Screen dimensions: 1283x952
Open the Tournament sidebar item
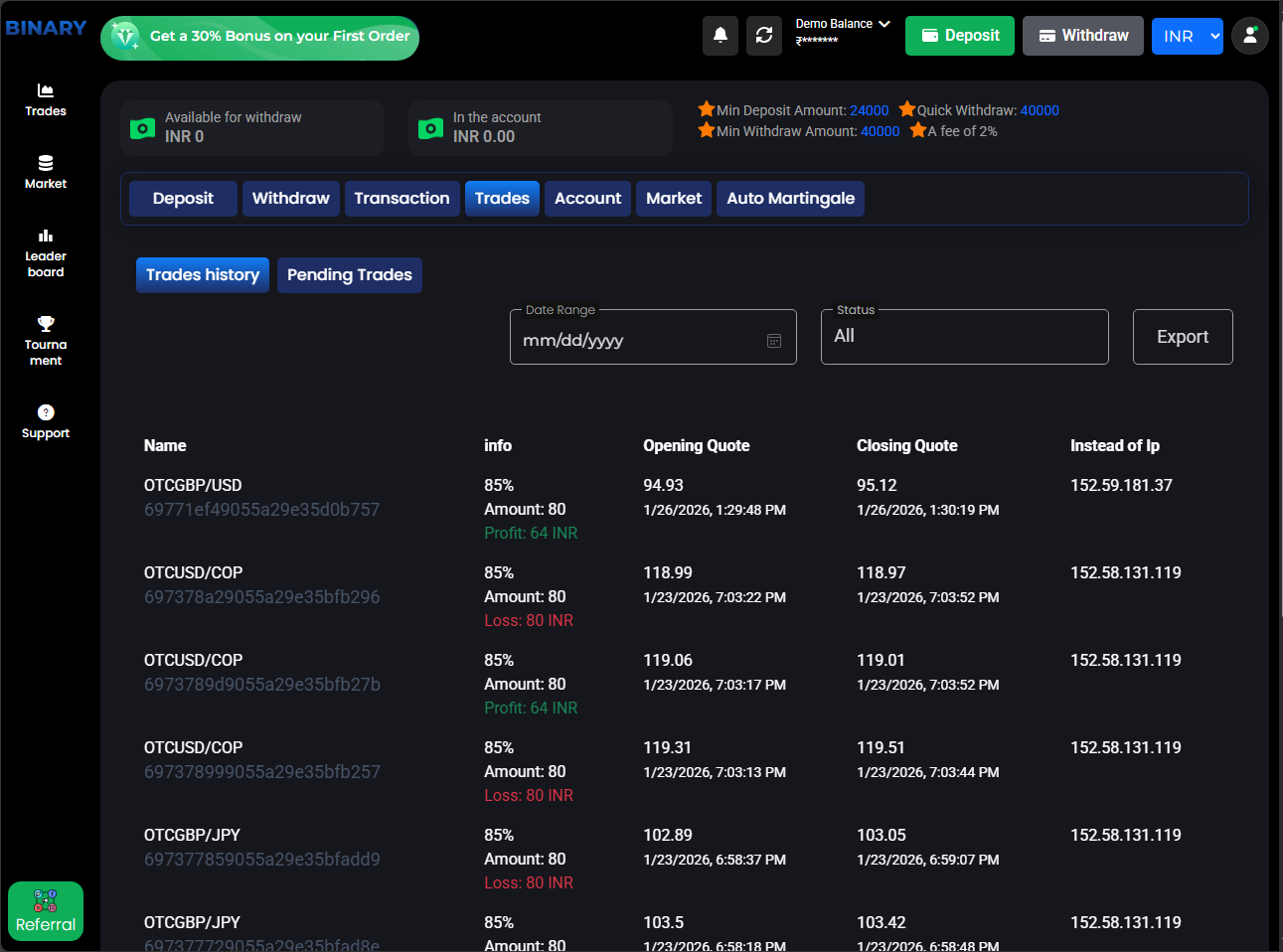tap(46, 341)
